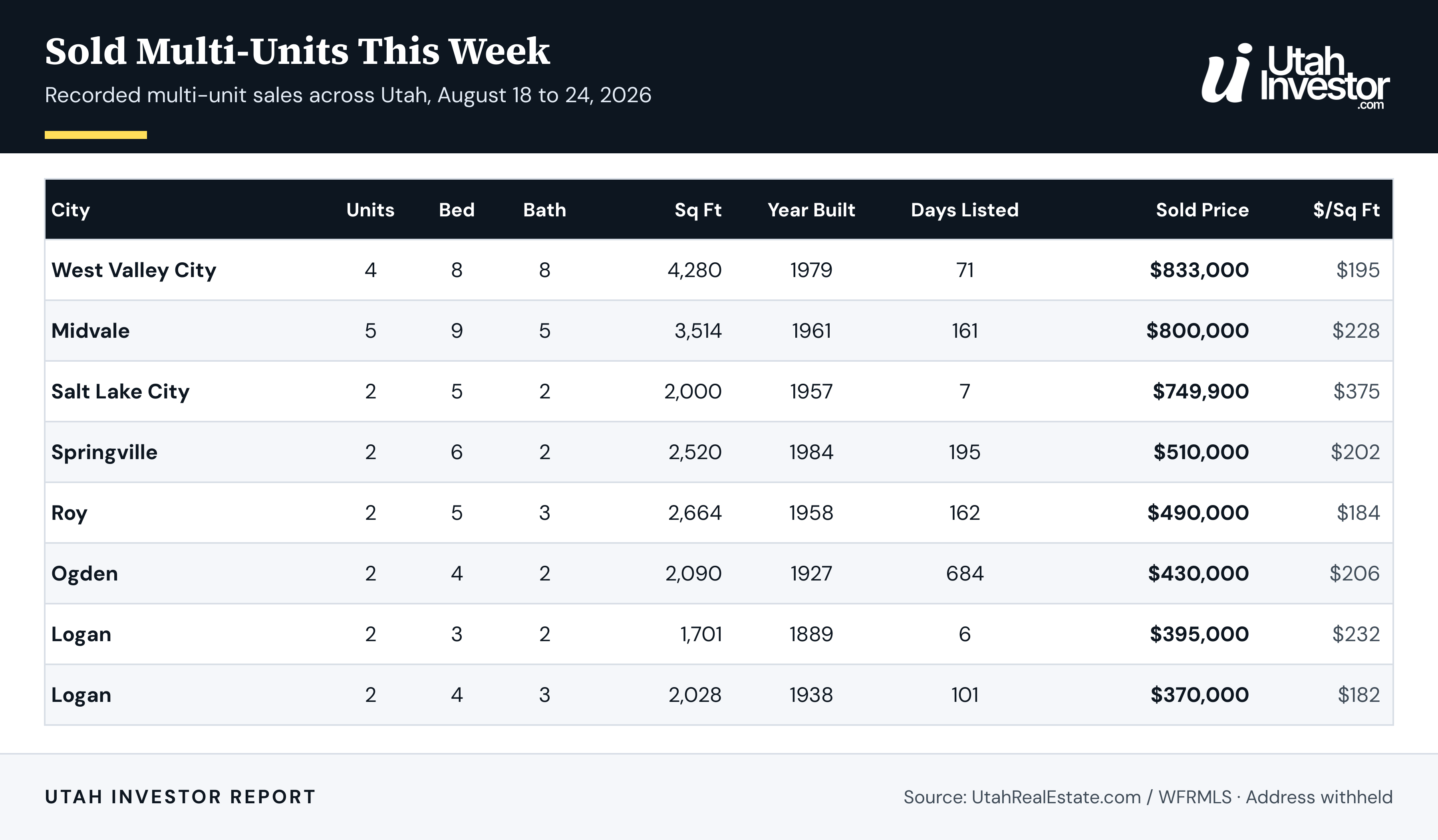1438x840 pixels.
Task: Click the Ogden days listed value 684
Action: pyautogui.click(x=964, y=573)
